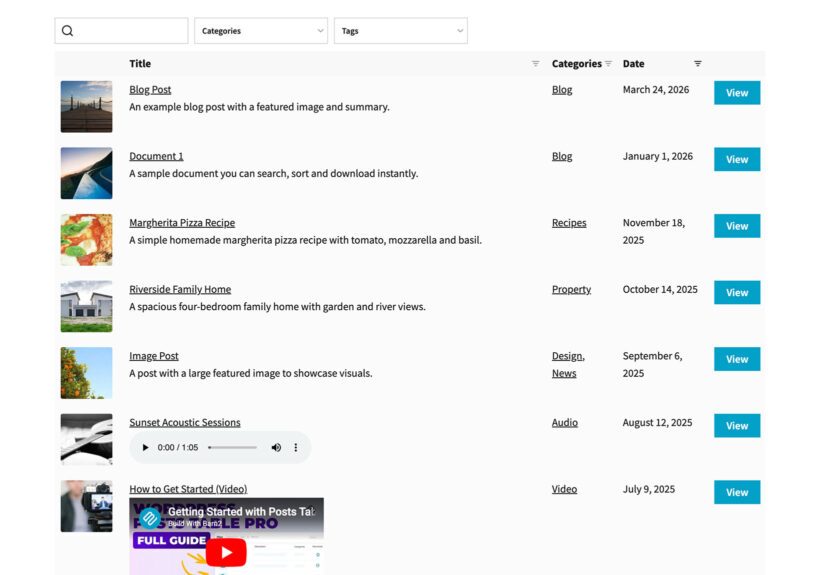Click View button for Sunset Acoustic Sessions
820x575 pixels.
737,426
